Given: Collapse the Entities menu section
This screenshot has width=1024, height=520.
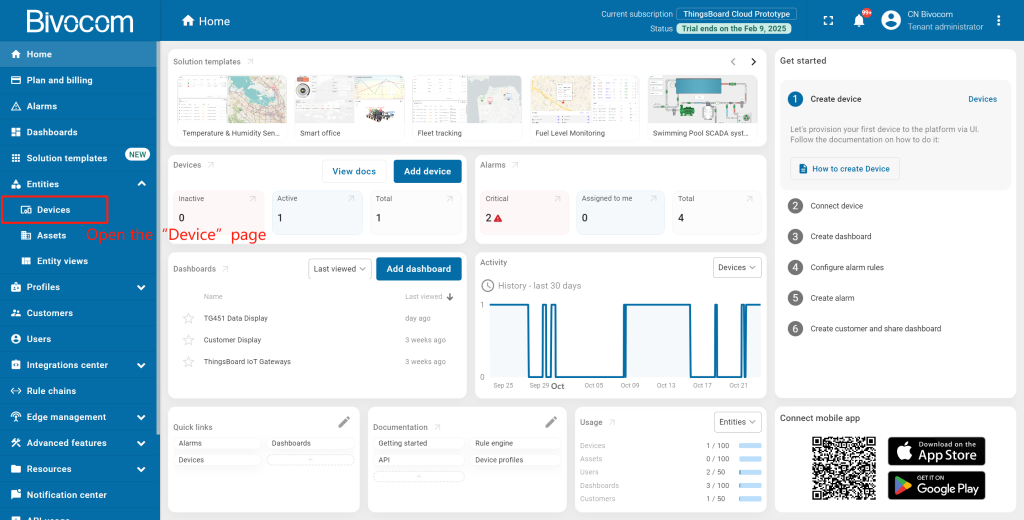Looking at the screenshot, I should [141, 184].
